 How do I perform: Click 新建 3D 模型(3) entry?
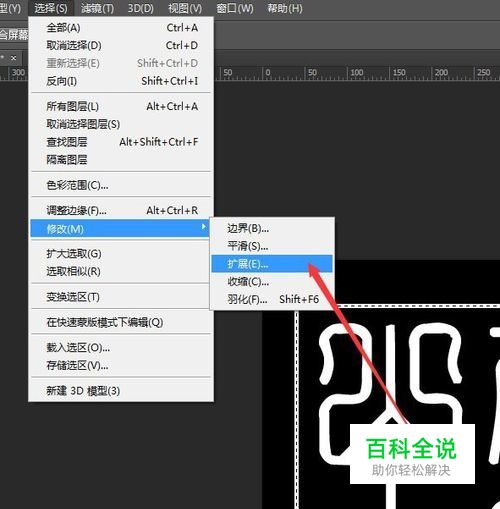point(122,391)
